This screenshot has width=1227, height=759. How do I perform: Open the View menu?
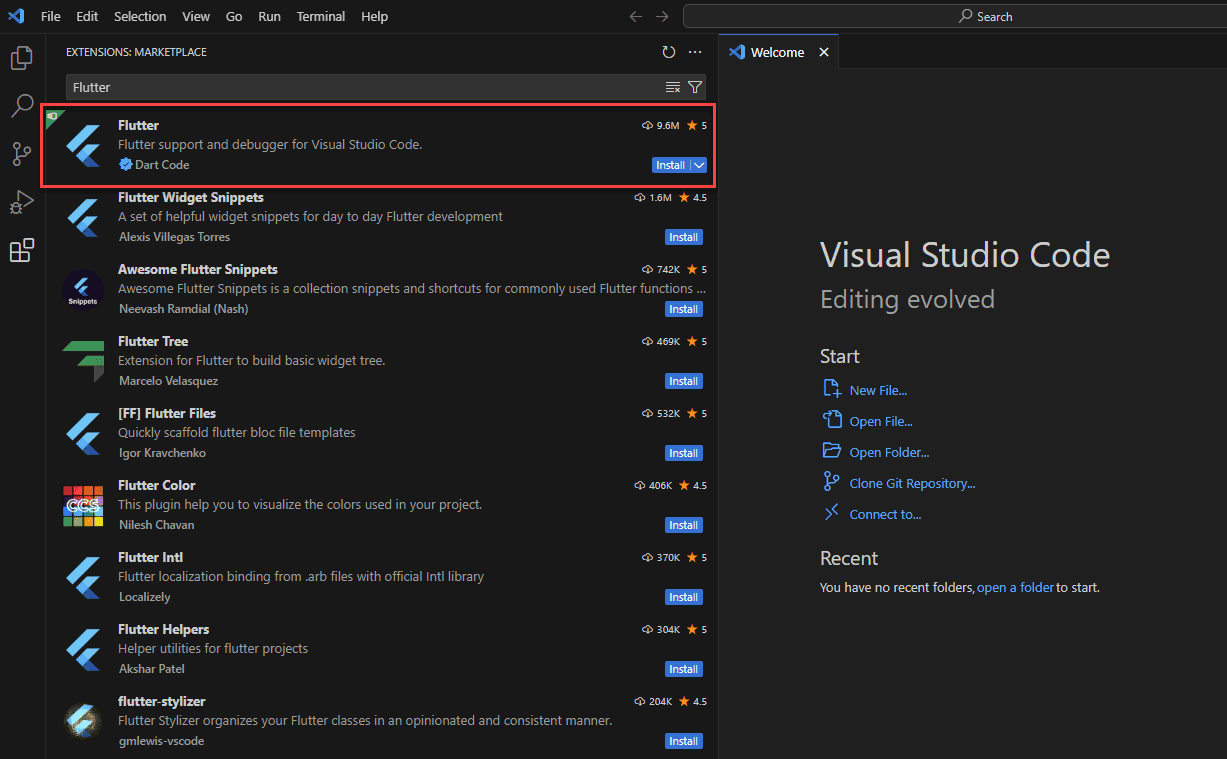pyautogui.click(x=196, y=16)
